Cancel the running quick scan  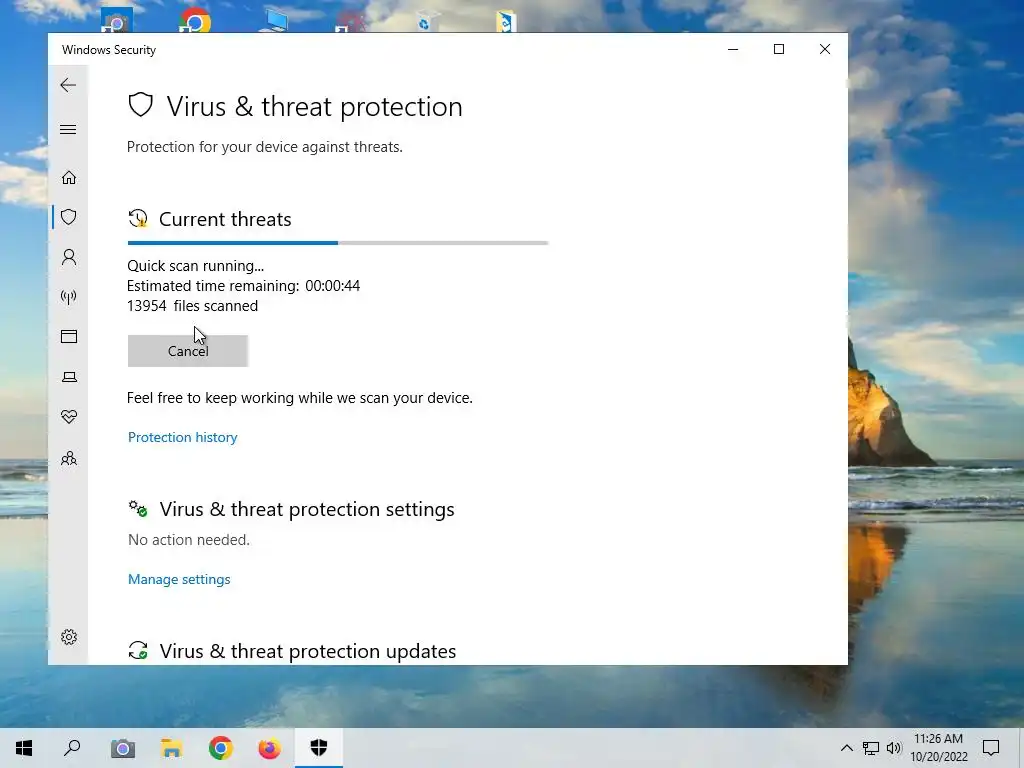187,351
